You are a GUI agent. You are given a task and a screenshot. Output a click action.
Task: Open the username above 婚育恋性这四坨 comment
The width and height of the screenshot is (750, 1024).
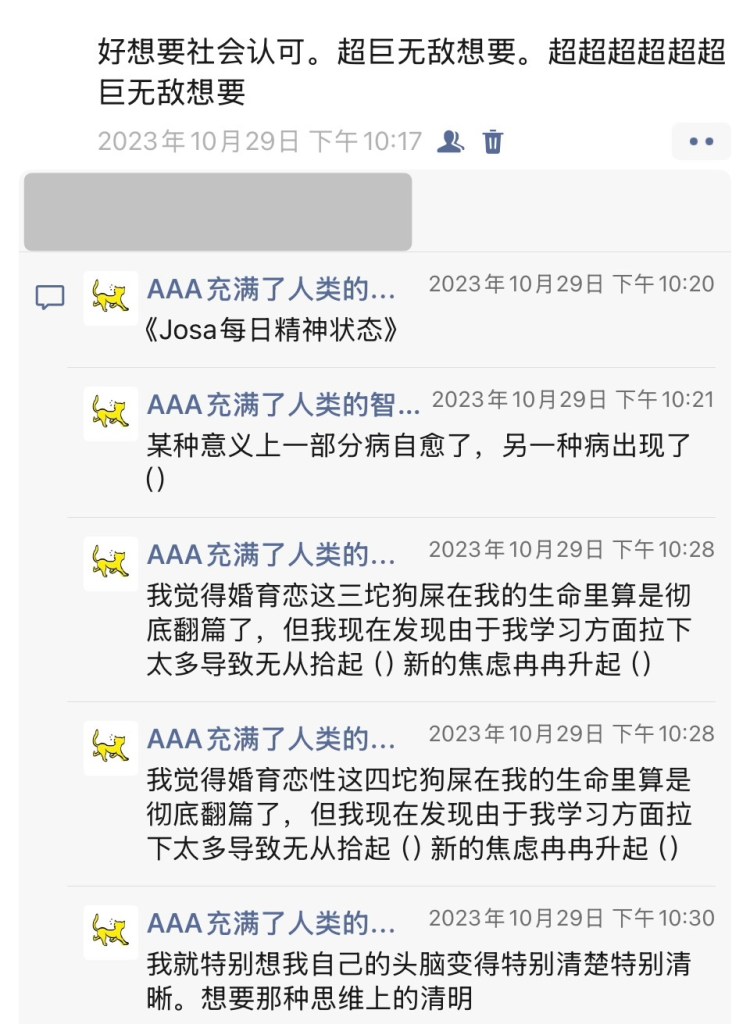(x=271, y=739)
